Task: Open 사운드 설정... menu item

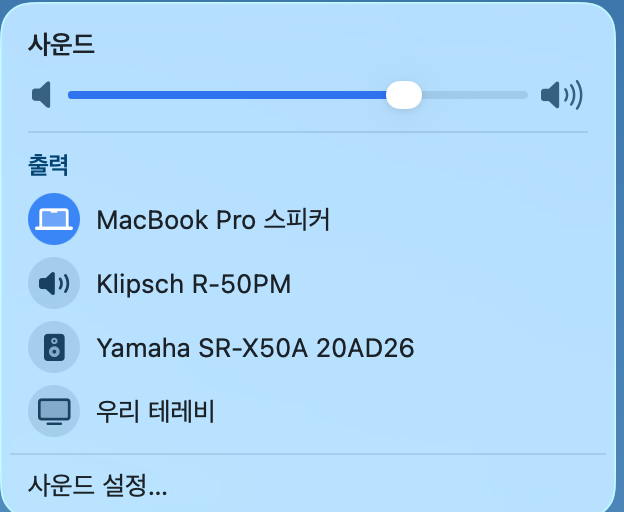Action: [98, 485]
